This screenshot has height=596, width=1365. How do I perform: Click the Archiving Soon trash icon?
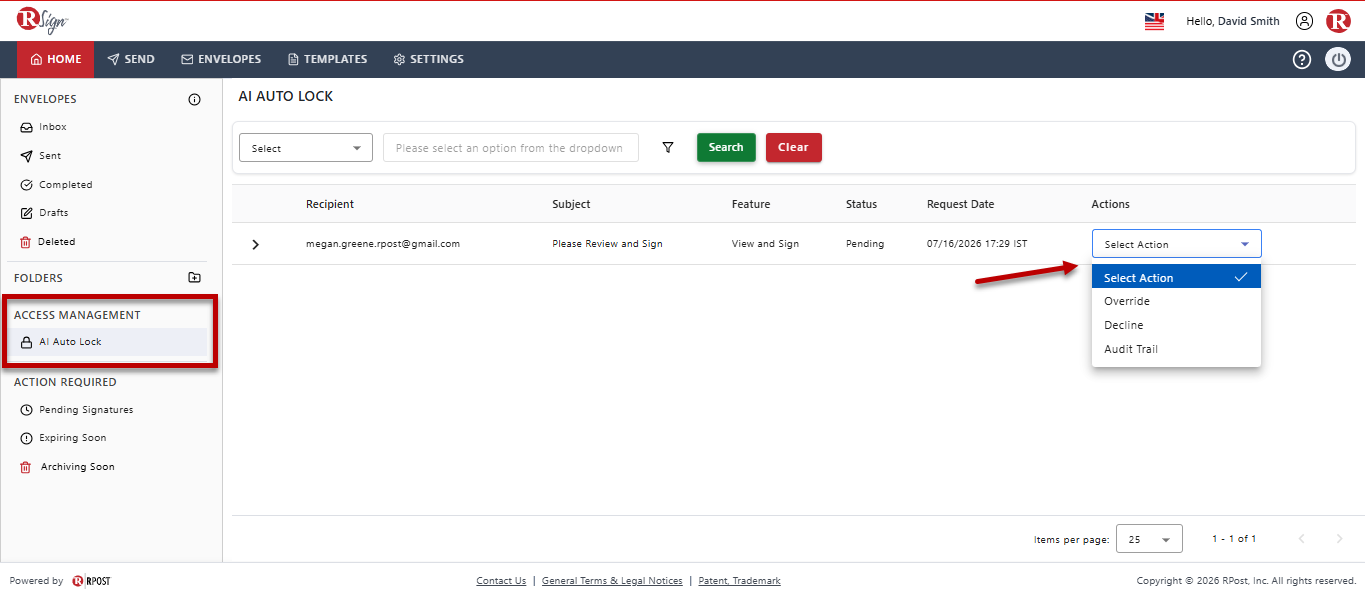click(26, 467)
